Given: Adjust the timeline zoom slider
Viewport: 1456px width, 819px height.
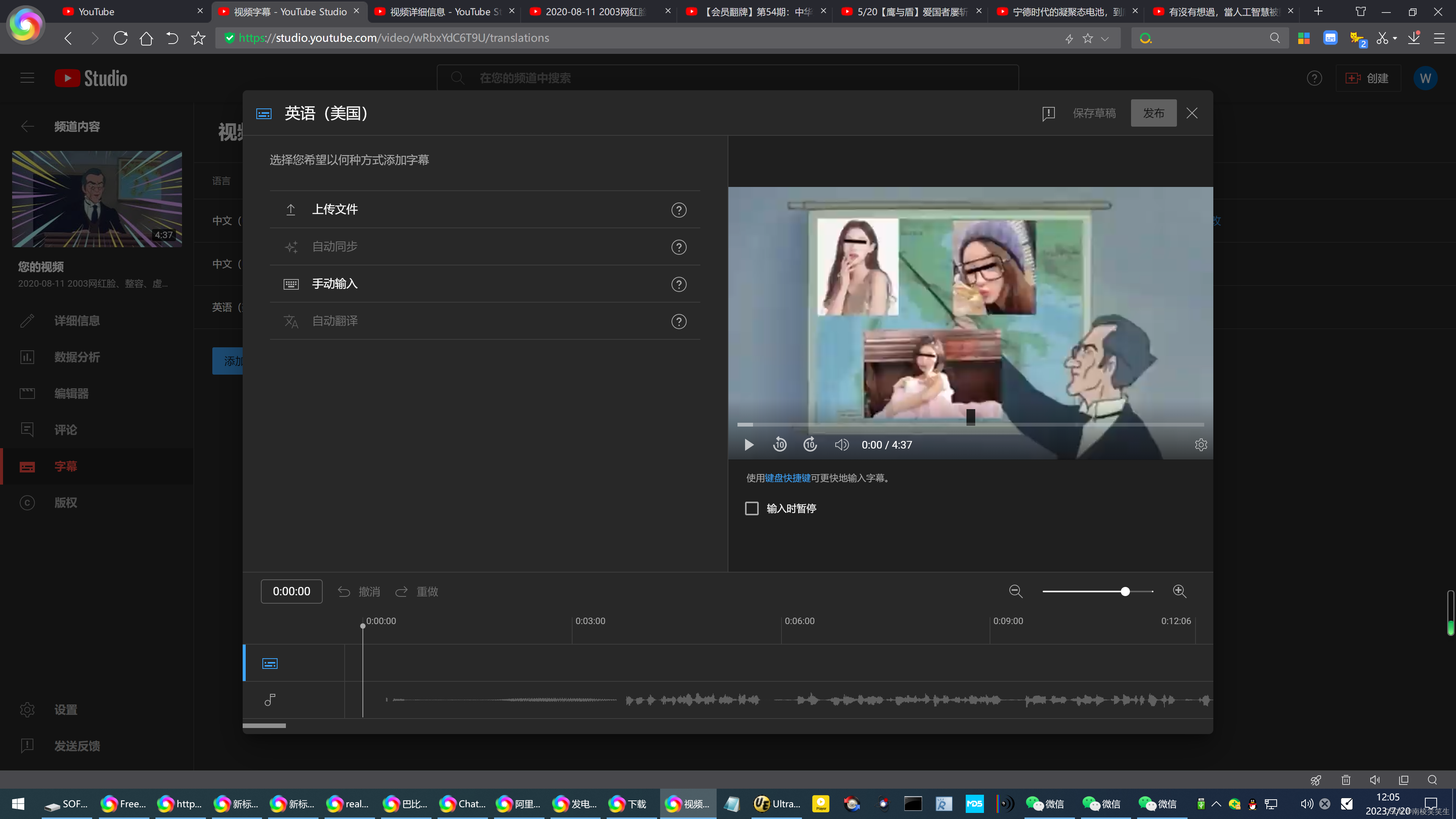Looking at the screenshot, I should point(1125,591).
